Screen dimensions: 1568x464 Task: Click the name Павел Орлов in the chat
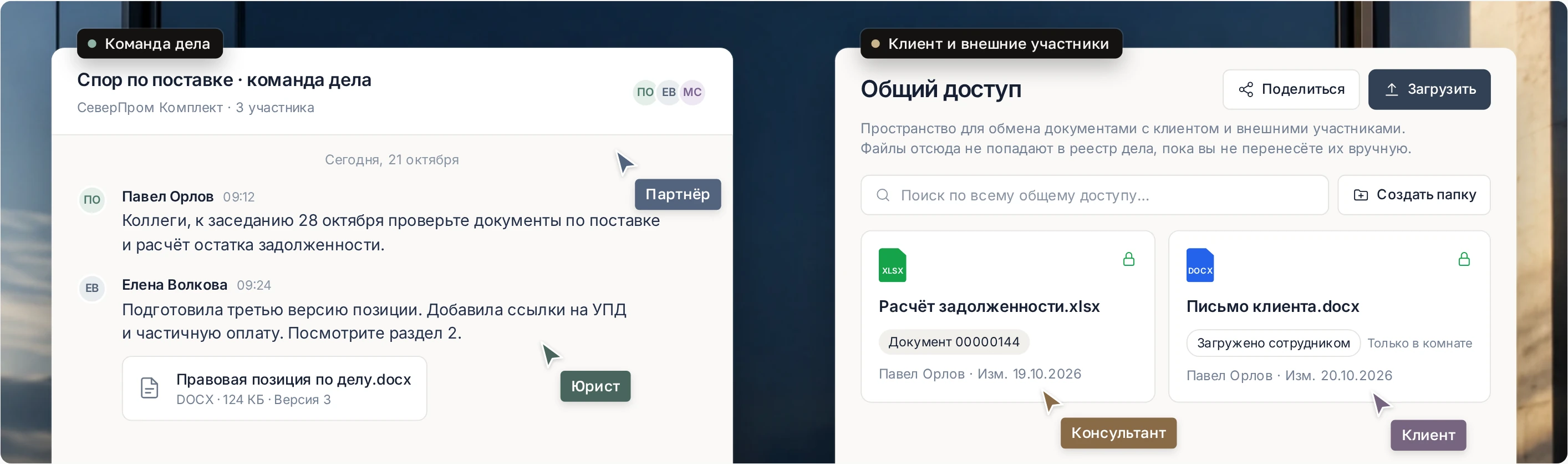pyautogui.click(x=167, y=196)
